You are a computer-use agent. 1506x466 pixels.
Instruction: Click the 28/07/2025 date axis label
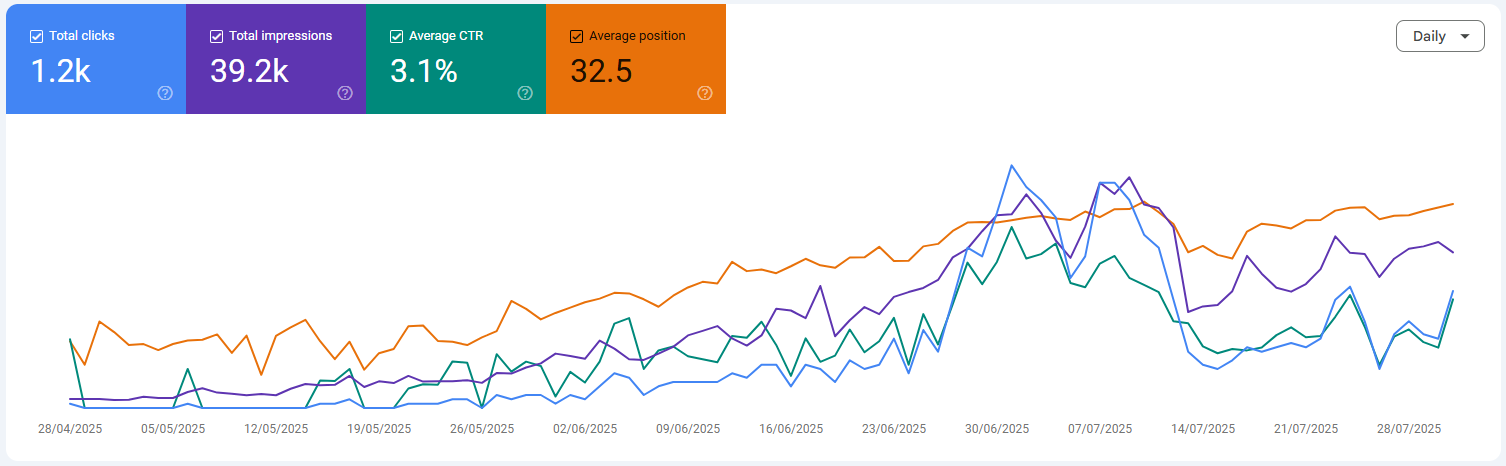pos(1409,429)
